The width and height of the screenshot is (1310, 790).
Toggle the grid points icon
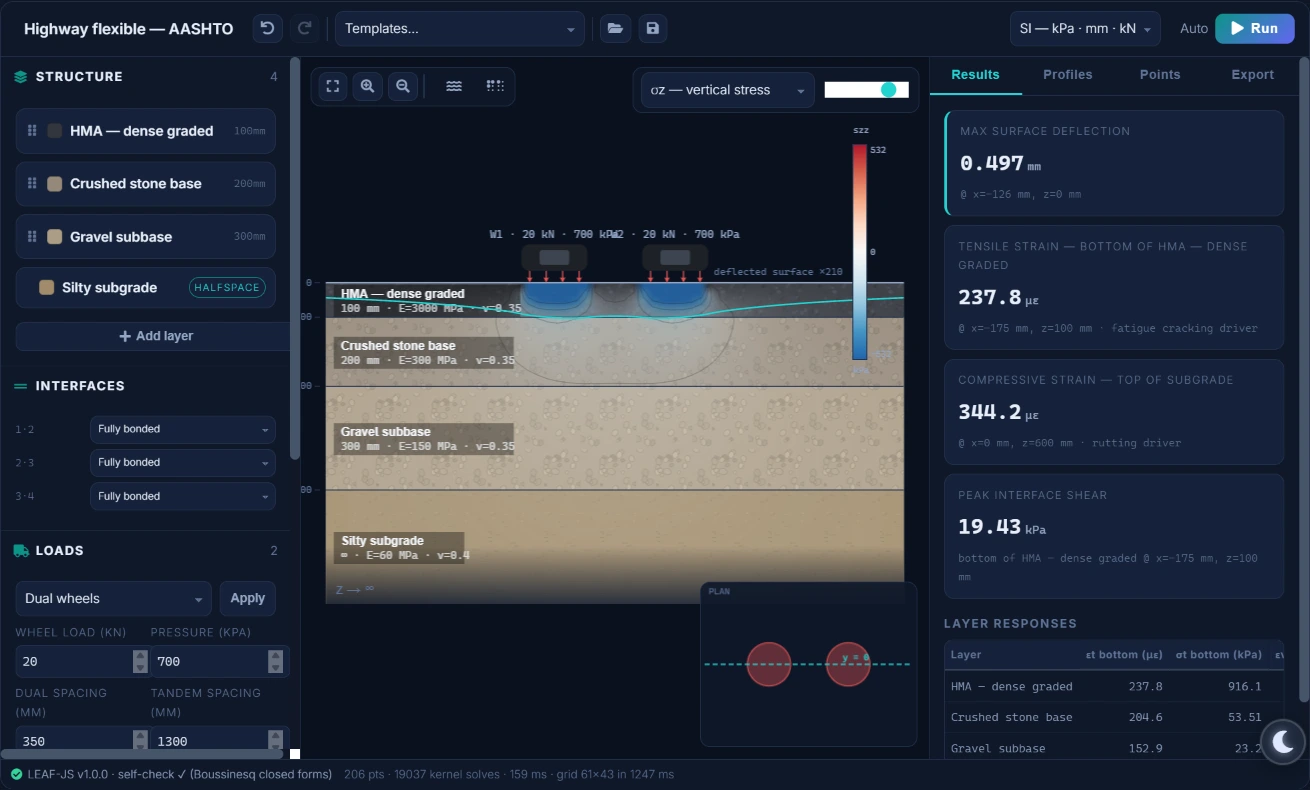tap(494, 86)
